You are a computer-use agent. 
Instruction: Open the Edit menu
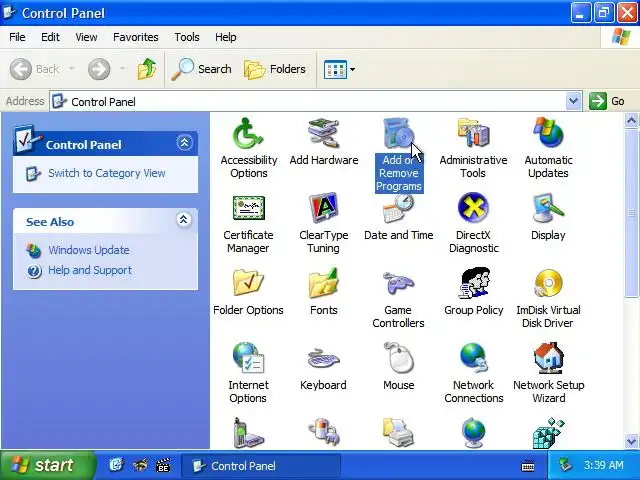point(50,37)
